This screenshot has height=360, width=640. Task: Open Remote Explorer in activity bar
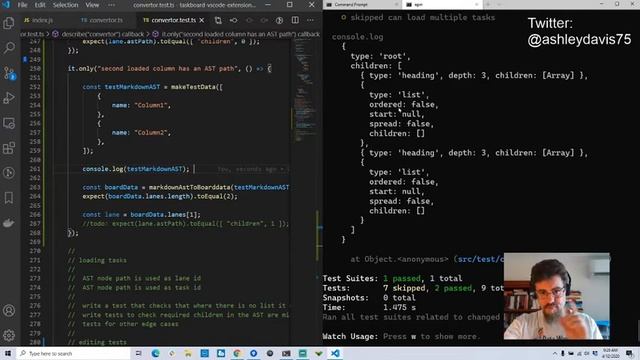click(9, 123)
